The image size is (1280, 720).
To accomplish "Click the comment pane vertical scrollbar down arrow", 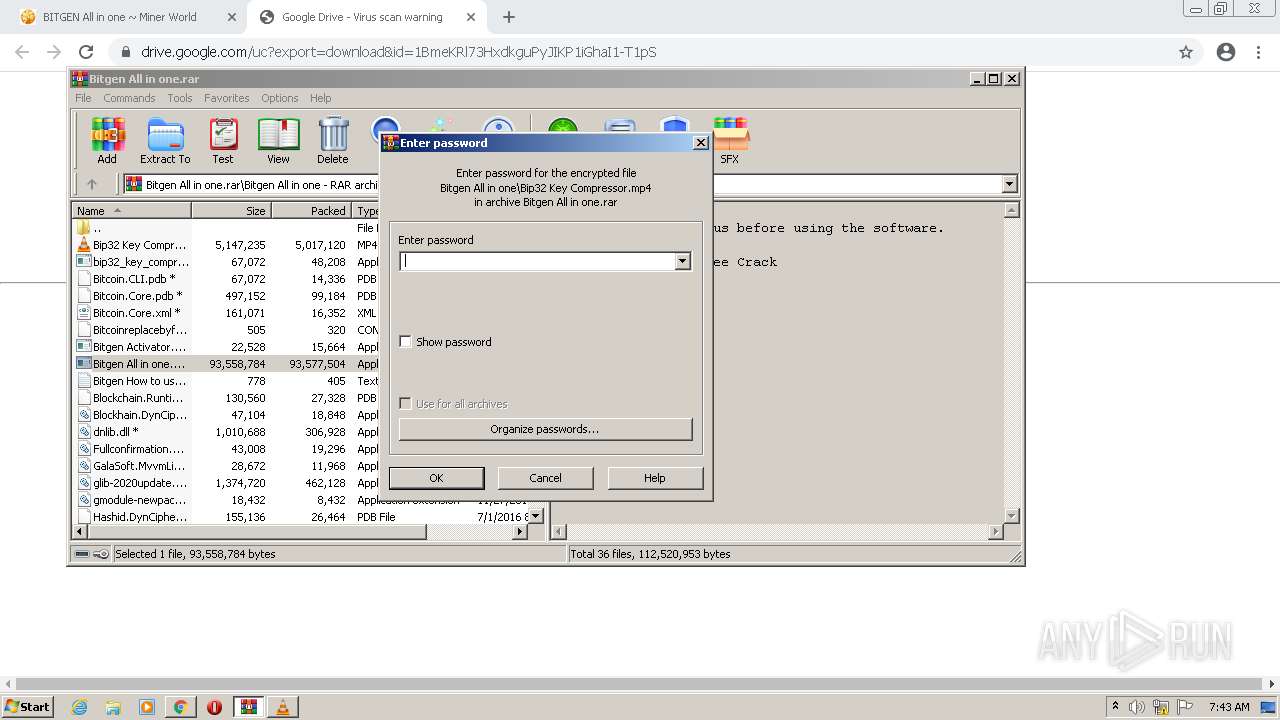I will [x=1011, y=516].
